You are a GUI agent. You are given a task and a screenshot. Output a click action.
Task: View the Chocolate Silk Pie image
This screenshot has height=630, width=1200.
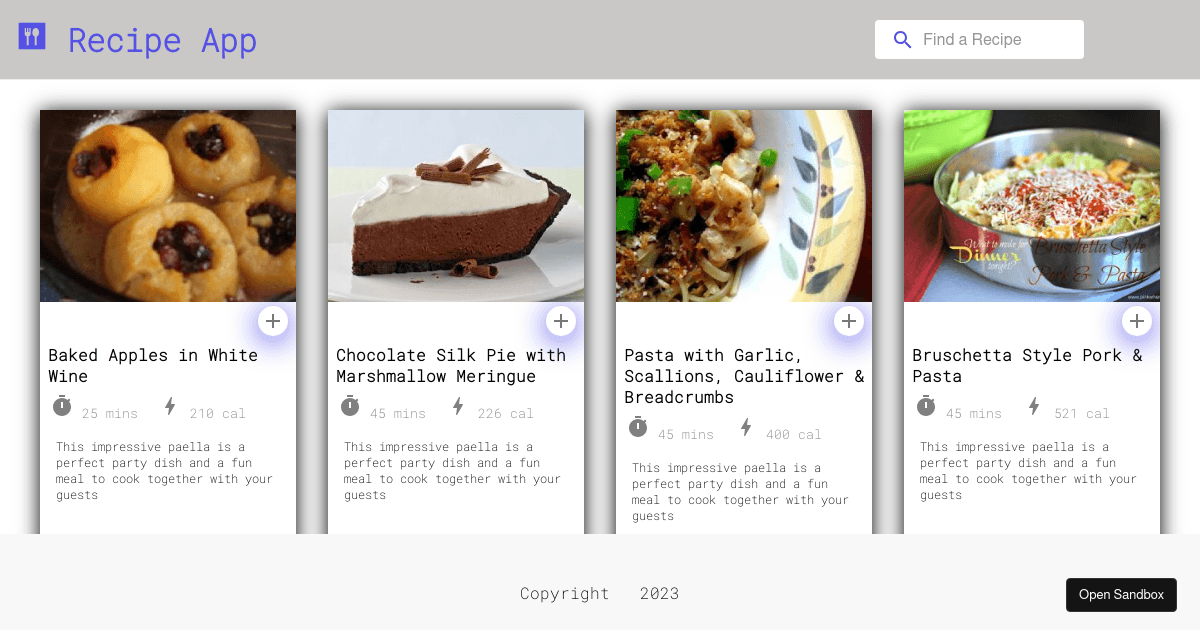point(456,206)
